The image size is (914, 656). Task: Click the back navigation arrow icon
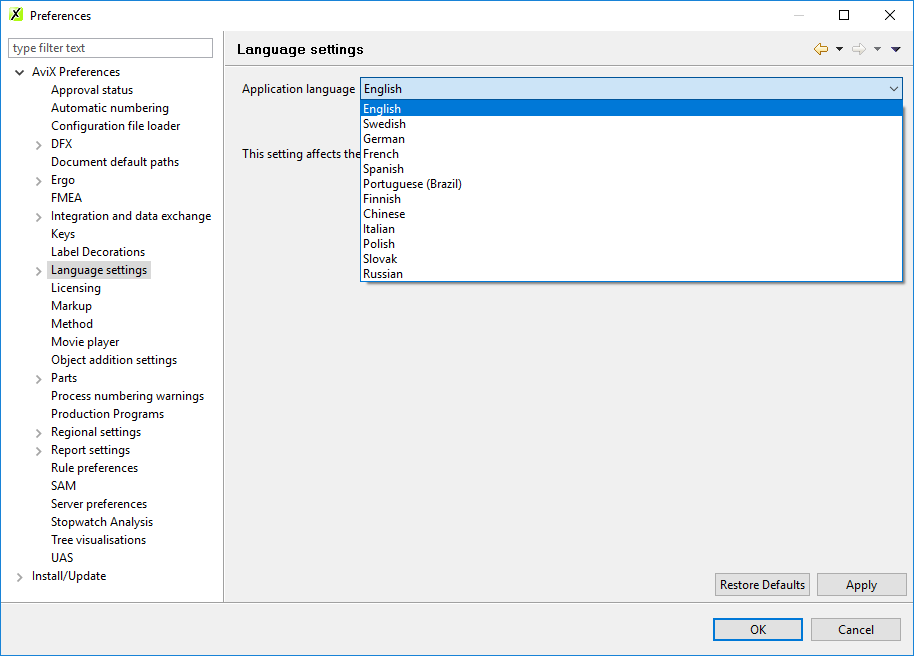point(820,48)
